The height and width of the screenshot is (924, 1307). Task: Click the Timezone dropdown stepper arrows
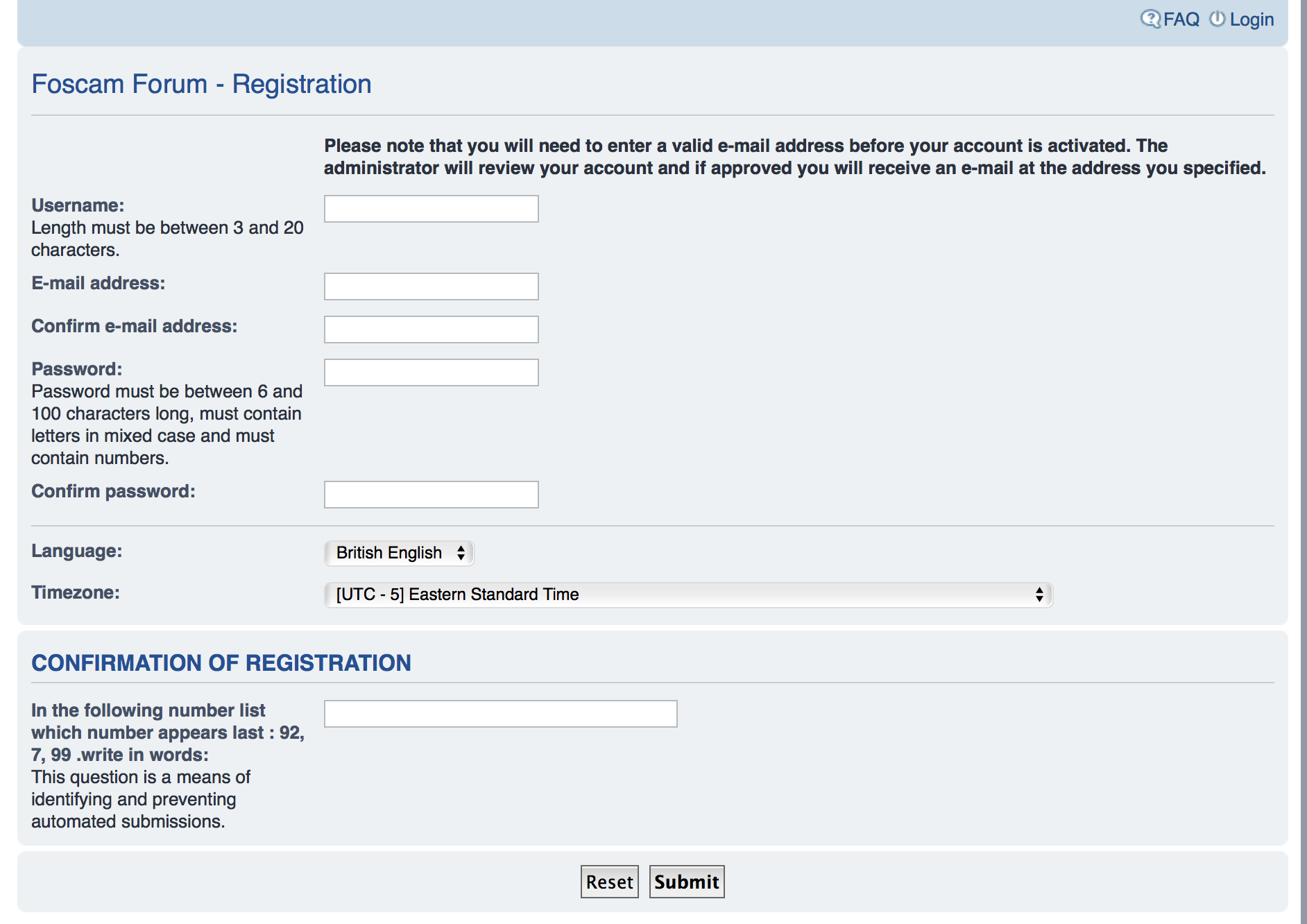(x=1039, y=594)
